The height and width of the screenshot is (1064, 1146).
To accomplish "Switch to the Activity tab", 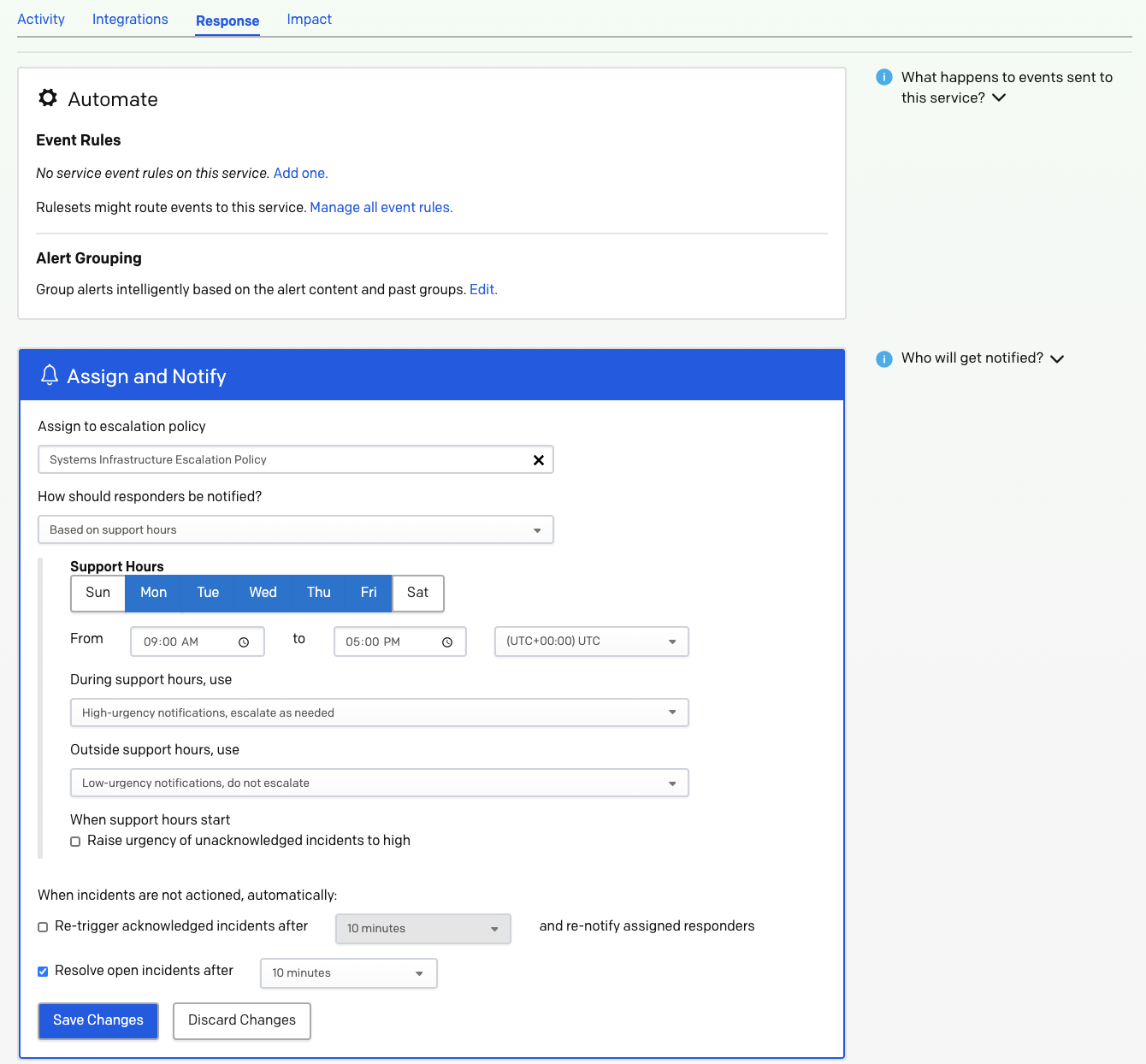I will 41,19.
